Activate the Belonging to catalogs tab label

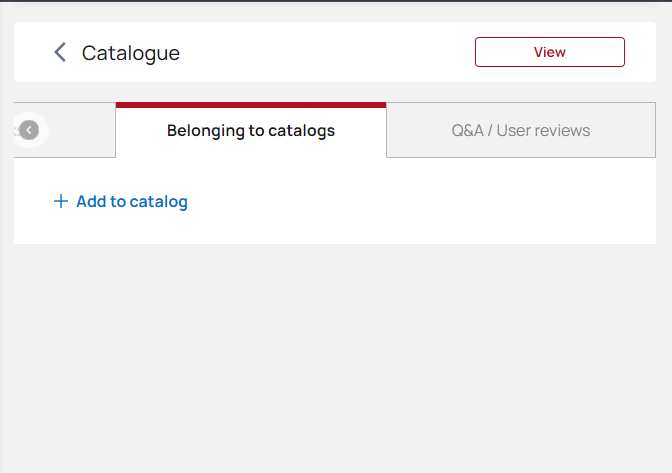pos(251,131)
